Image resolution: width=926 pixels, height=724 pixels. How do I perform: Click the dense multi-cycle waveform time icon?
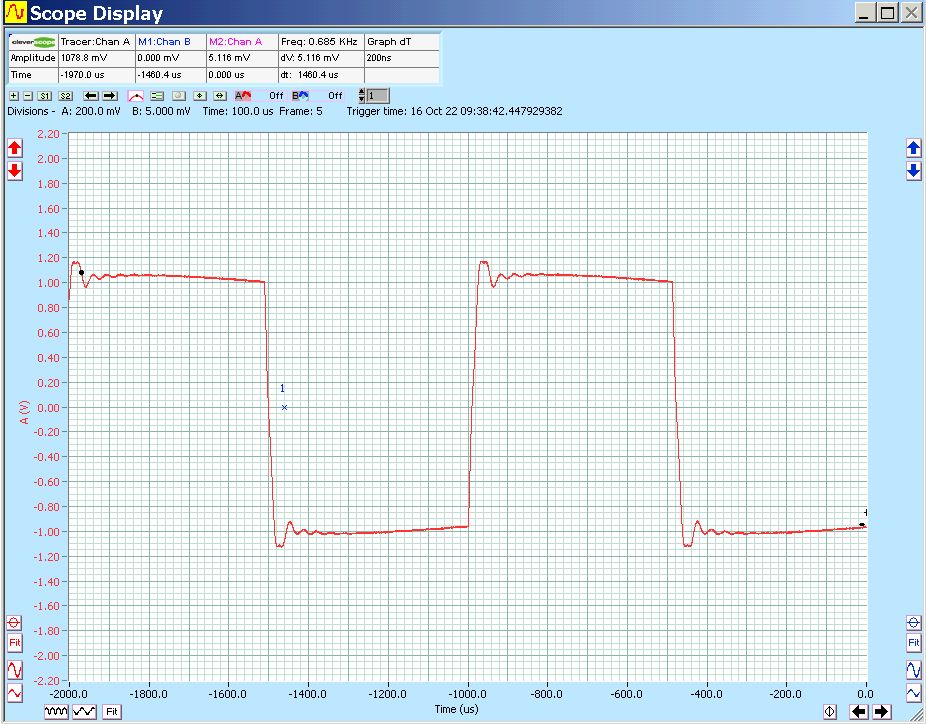56,712
